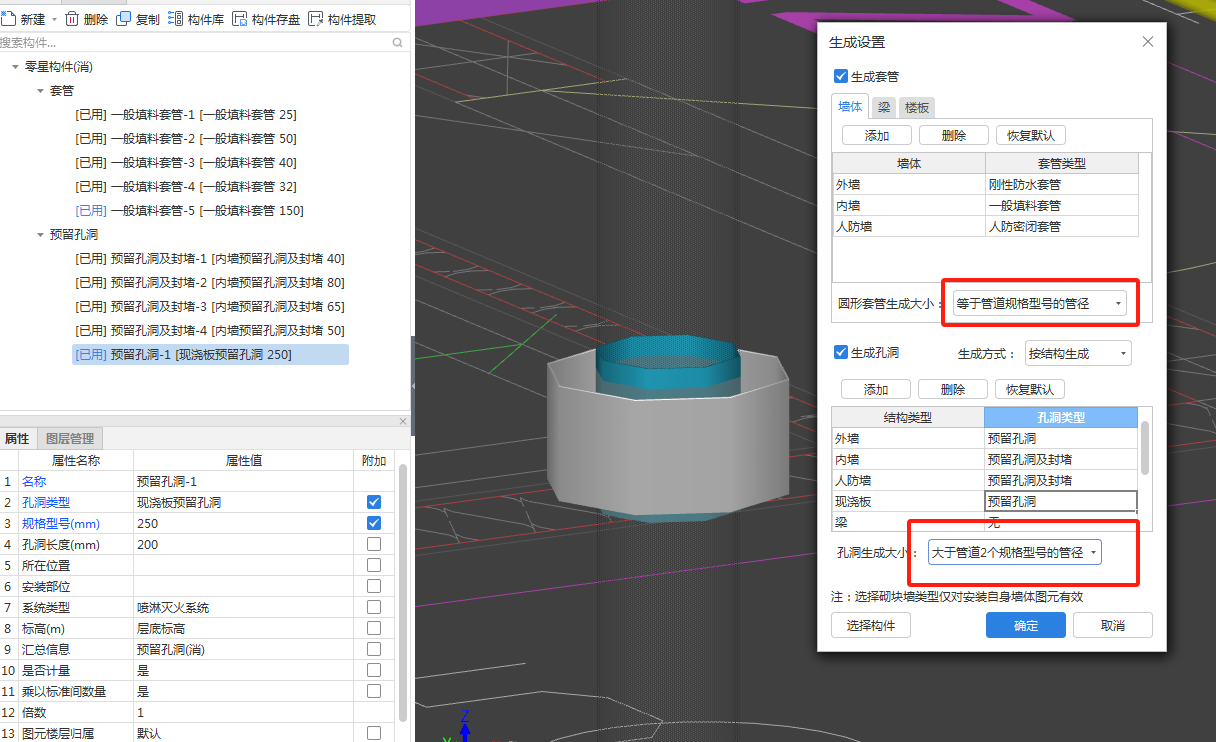The height and width of the screenshot is (742, 1216).
Task: Close the properties panel with its X icon
Action: pyautogui.click(x=403, y=421)
